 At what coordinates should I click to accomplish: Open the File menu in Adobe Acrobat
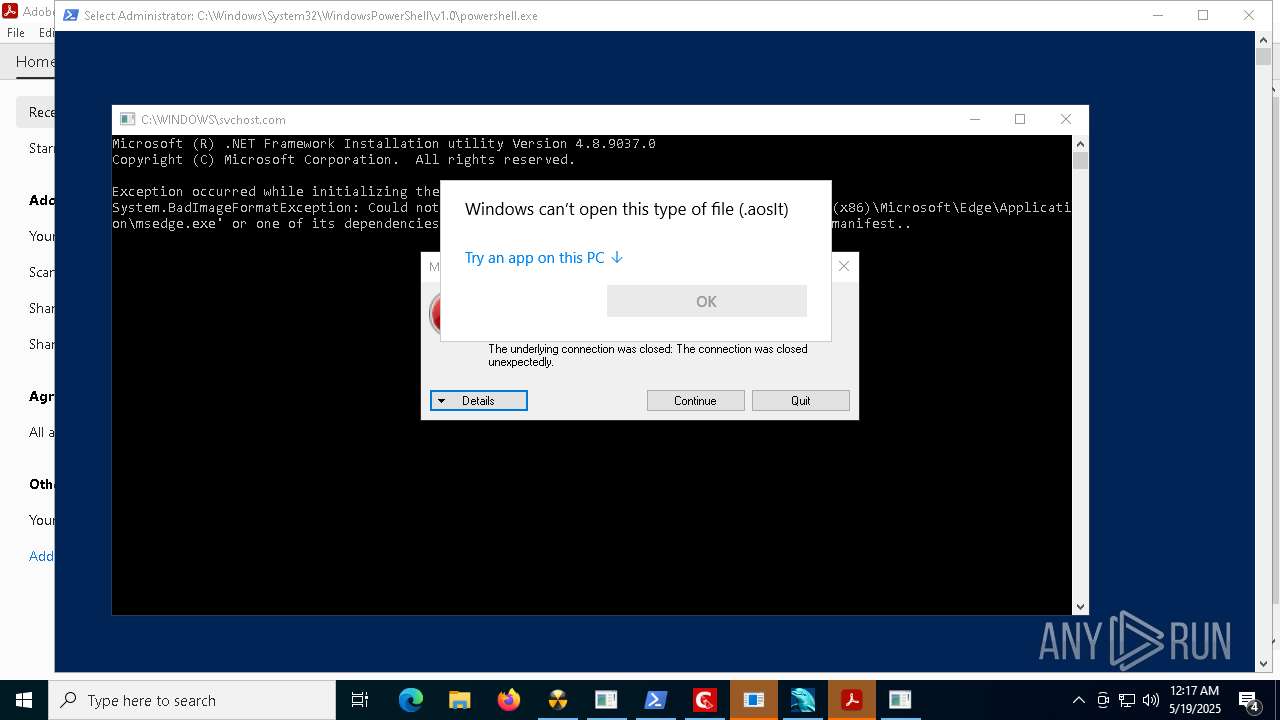16,32
